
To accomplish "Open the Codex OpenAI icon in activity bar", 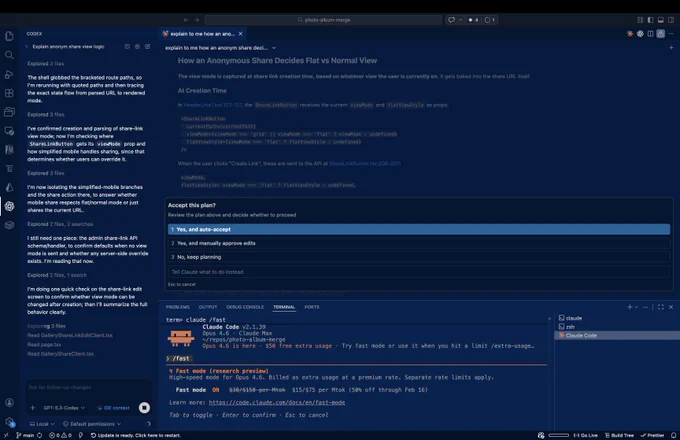I will point(10,206).
